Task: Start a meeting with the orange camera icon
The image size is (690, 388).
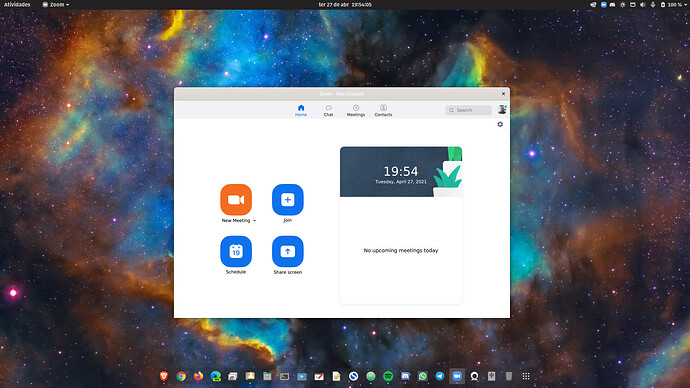Action: 236,200
